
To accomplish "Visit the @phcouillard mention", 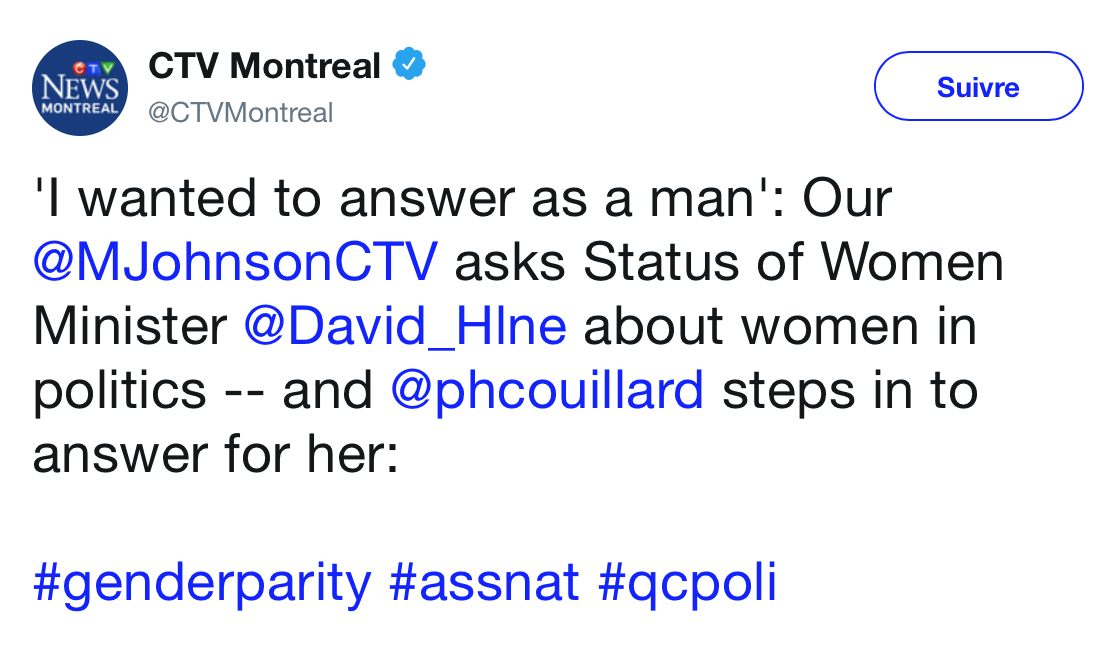I will point(547,391).
